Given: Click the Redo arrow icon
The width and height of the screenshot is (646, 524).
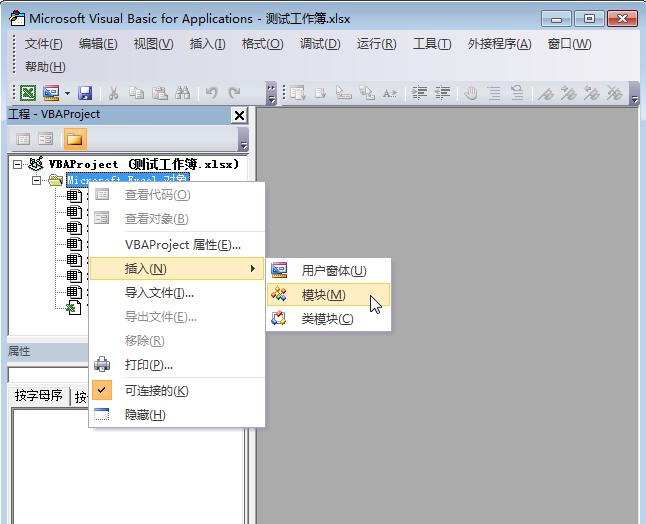Looking at the screenshot, I should (x=234, y=93).
